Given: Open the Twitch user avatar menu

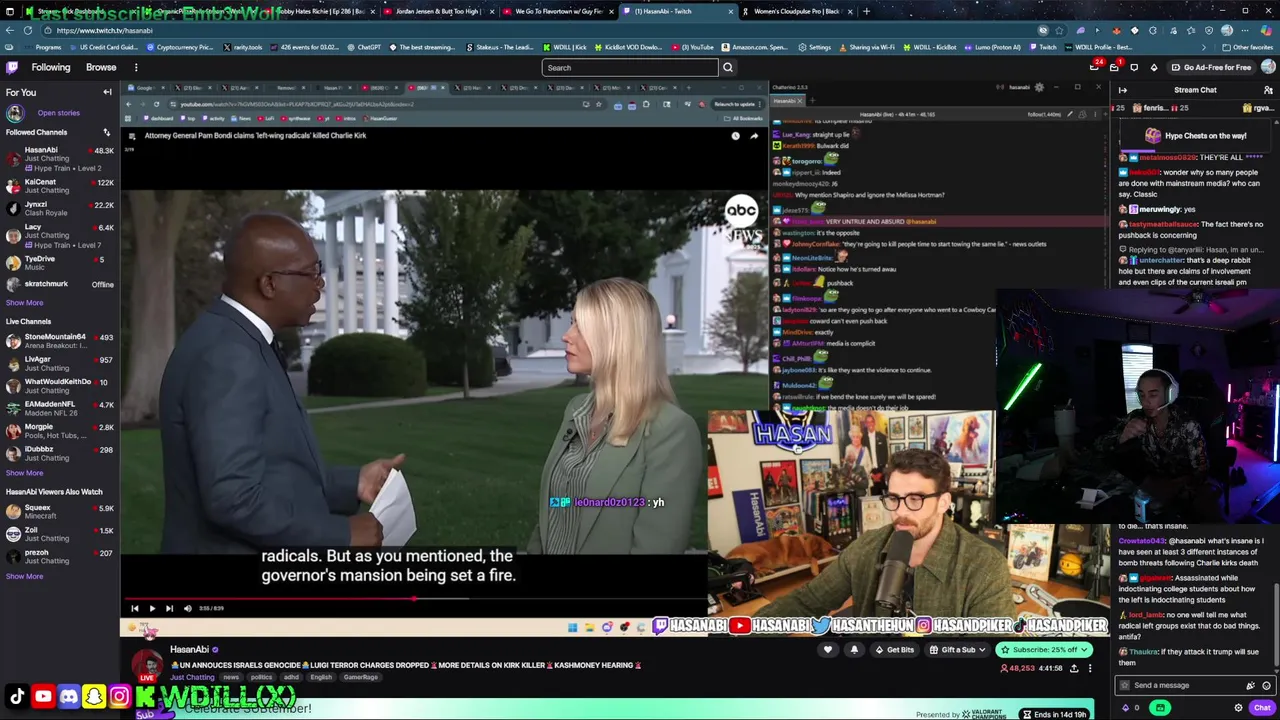Looking at the screenshot, I should point(1268,67).
